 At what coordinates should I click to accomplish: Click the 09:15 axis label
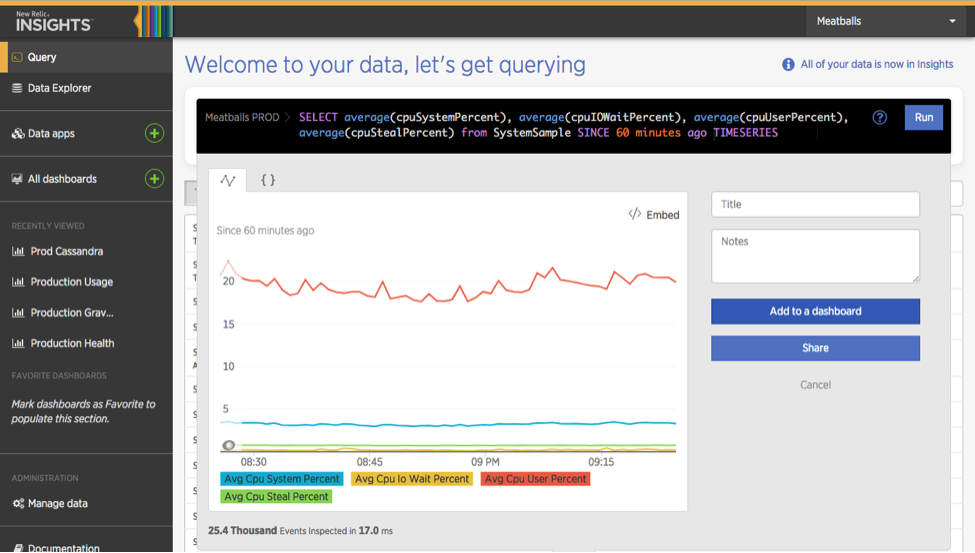click(x=601, y=462)
